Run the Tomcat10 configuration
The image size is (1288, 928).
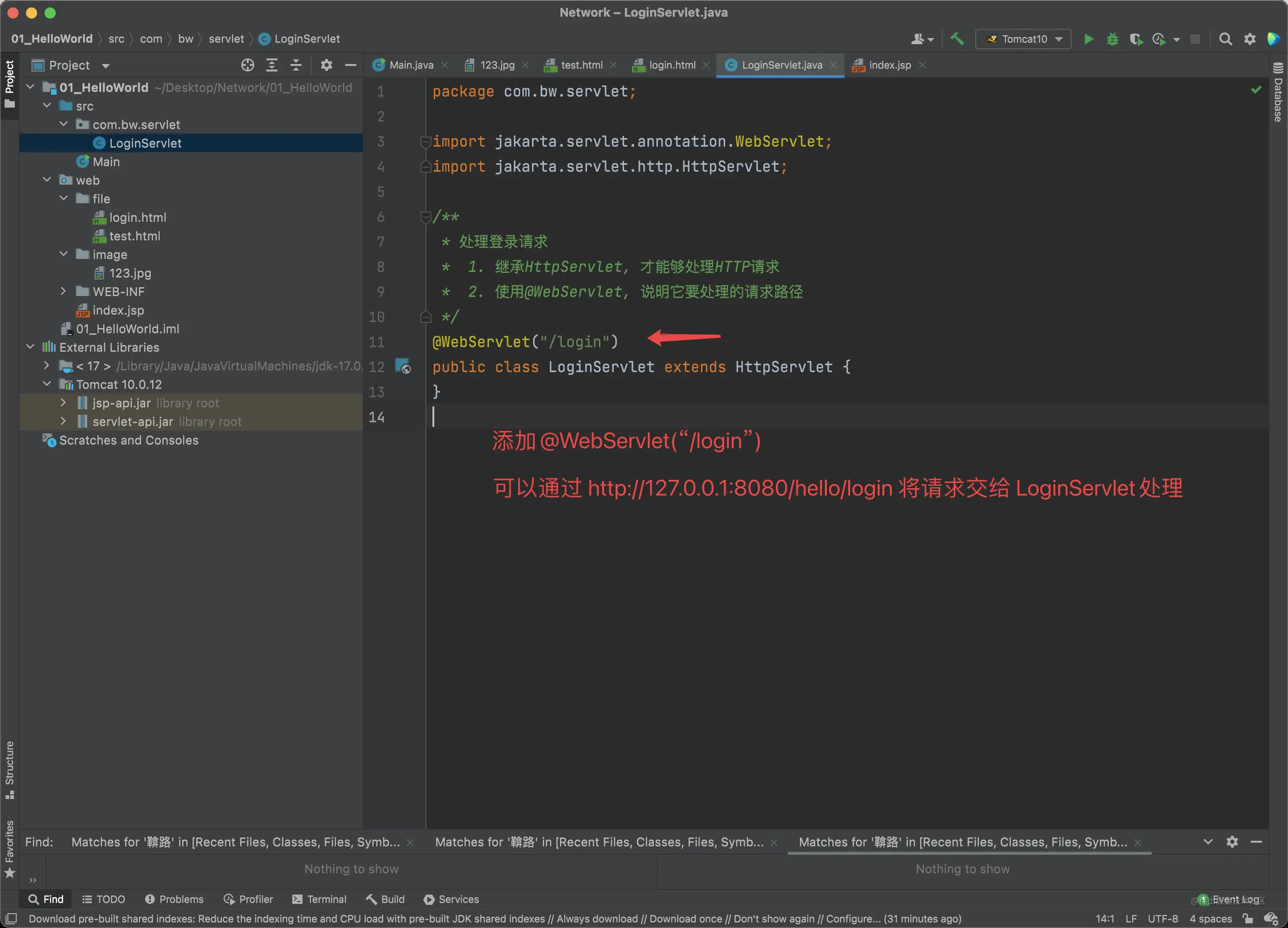point(1088,39)
